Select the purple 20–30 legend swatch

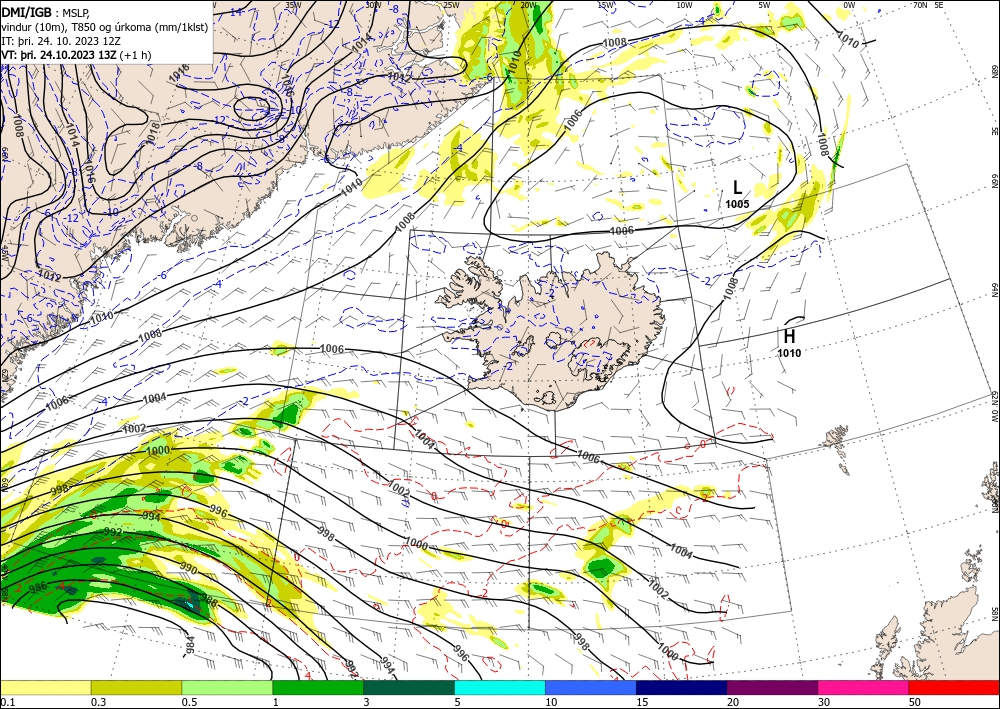point(772,687)
